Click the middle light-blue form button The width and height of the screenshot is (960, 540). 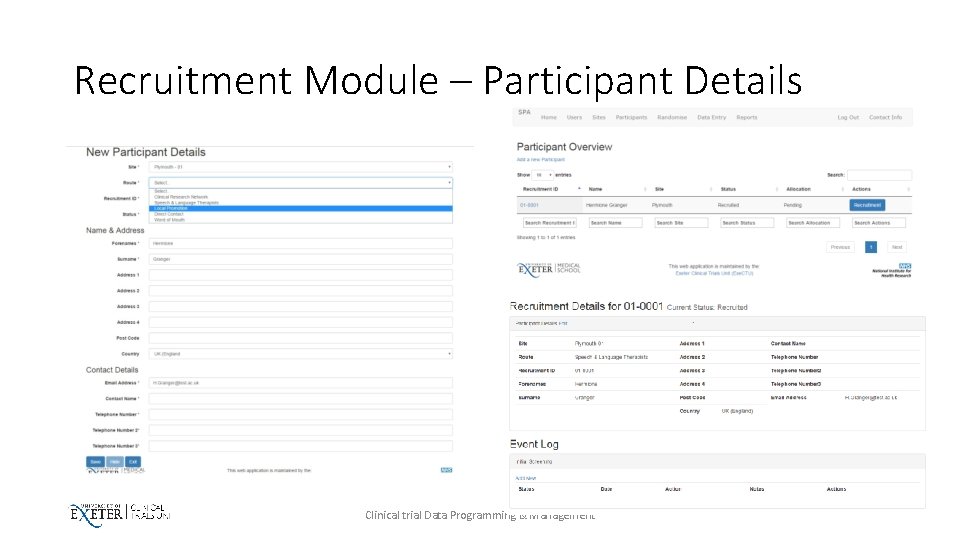tap(114, 462)
